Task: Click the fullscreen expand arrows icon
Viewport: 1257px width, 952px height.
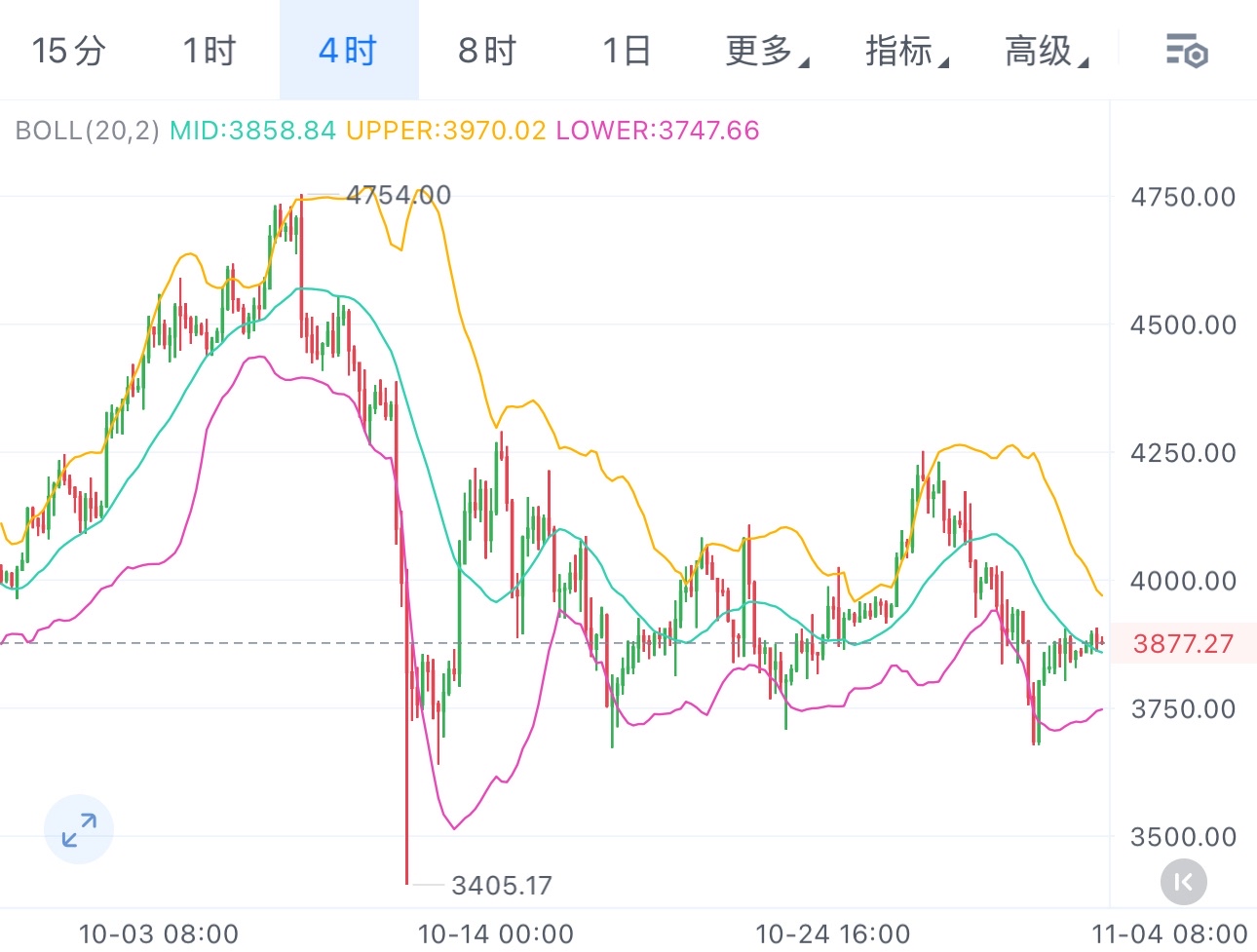Action: point(79,830)
